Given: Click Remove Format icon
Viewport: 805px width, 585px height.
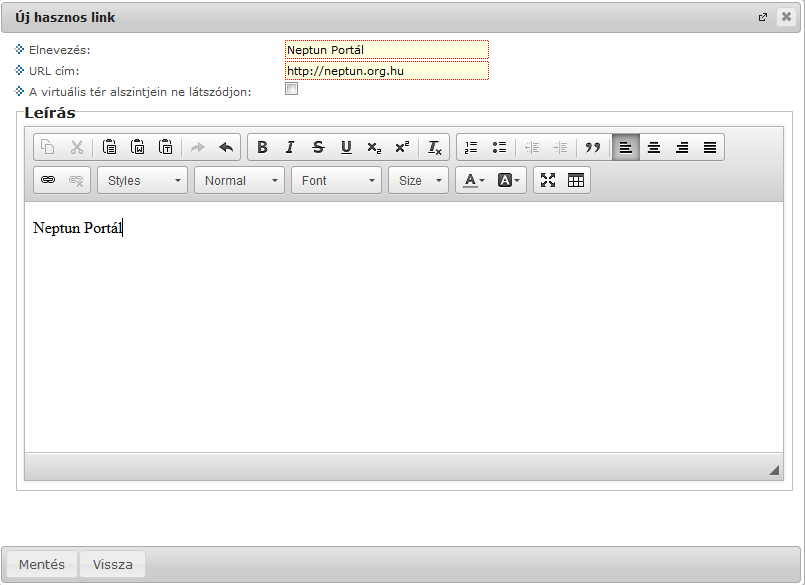Looking at the screenshot, I should click(x=435, y=147).
